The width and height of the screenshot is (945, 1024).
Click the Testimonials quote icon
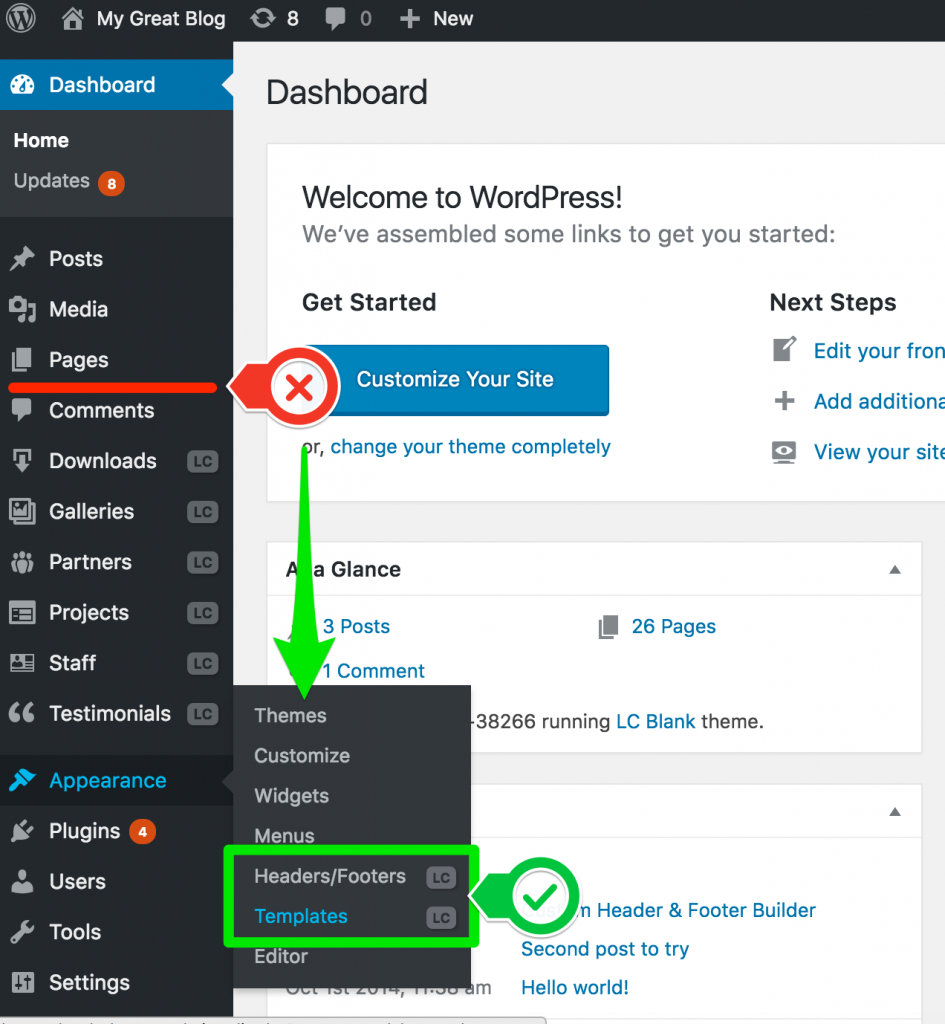(x=22, y=712)
